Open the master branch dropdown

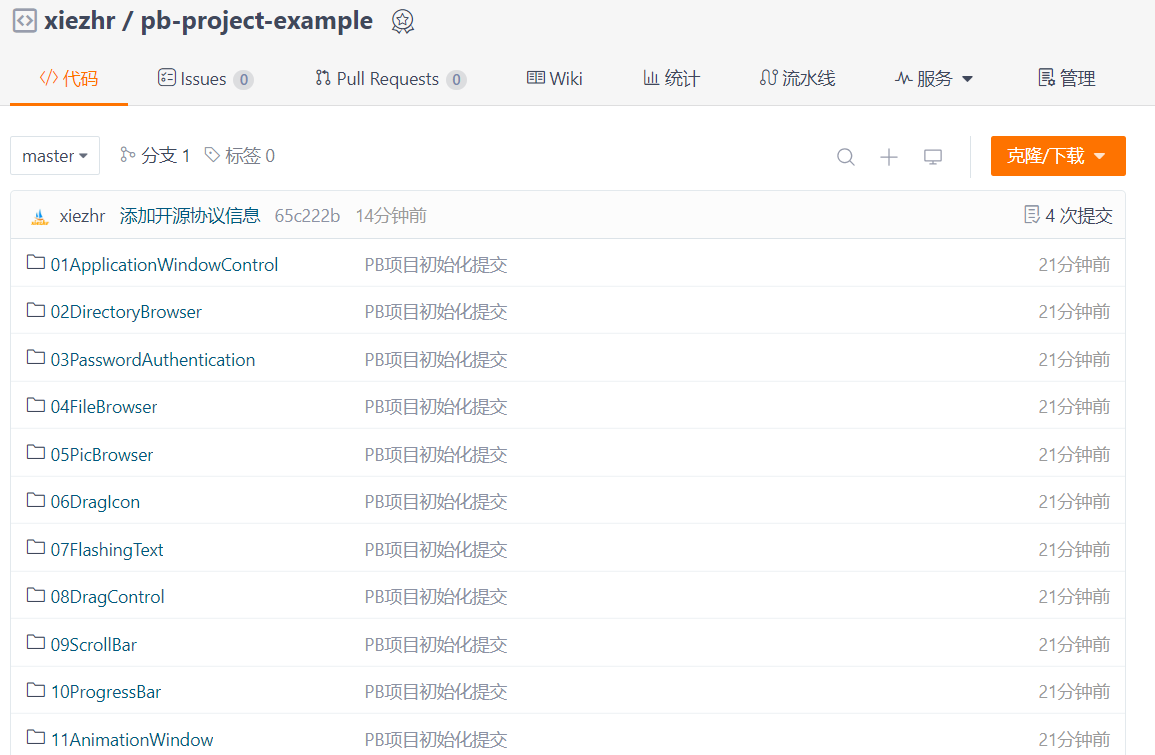(55, 155)
